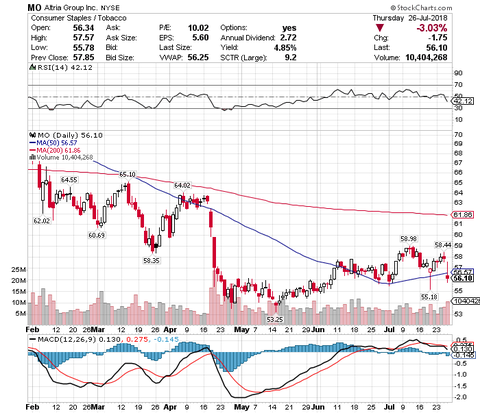
Task: Click the 5M volume axis label
Action: point(21,313)
